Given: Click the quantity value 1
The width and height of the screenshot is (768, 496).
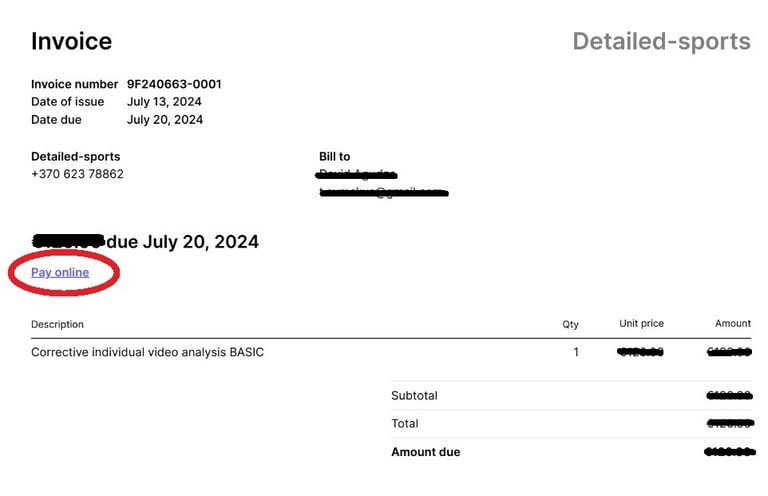Looking at the screenshot, I should click(x=576, y=352).
